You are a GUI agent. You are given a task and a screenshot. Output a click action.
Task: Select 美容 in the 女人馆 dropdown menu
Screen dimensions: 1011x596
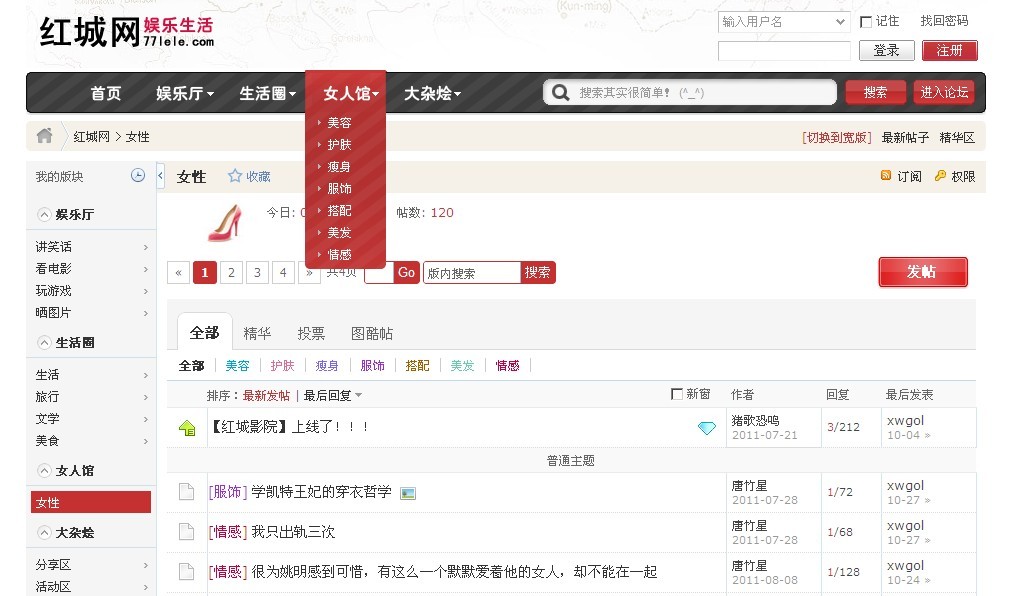339,123
